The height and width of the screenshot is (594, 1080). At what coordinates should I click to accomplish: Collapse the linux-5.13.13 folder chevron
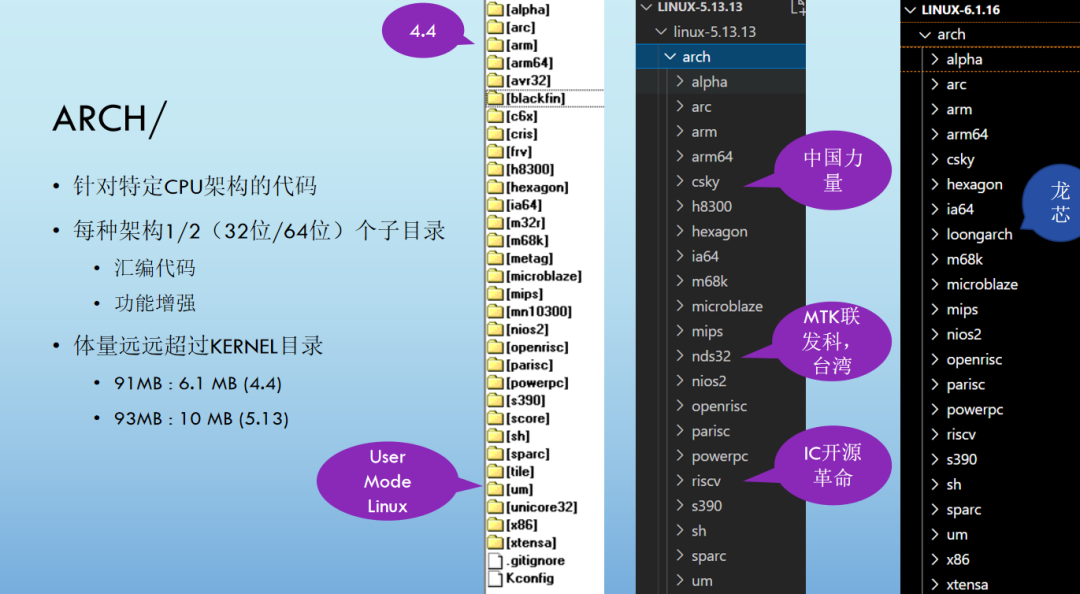[x=660, y=31]
